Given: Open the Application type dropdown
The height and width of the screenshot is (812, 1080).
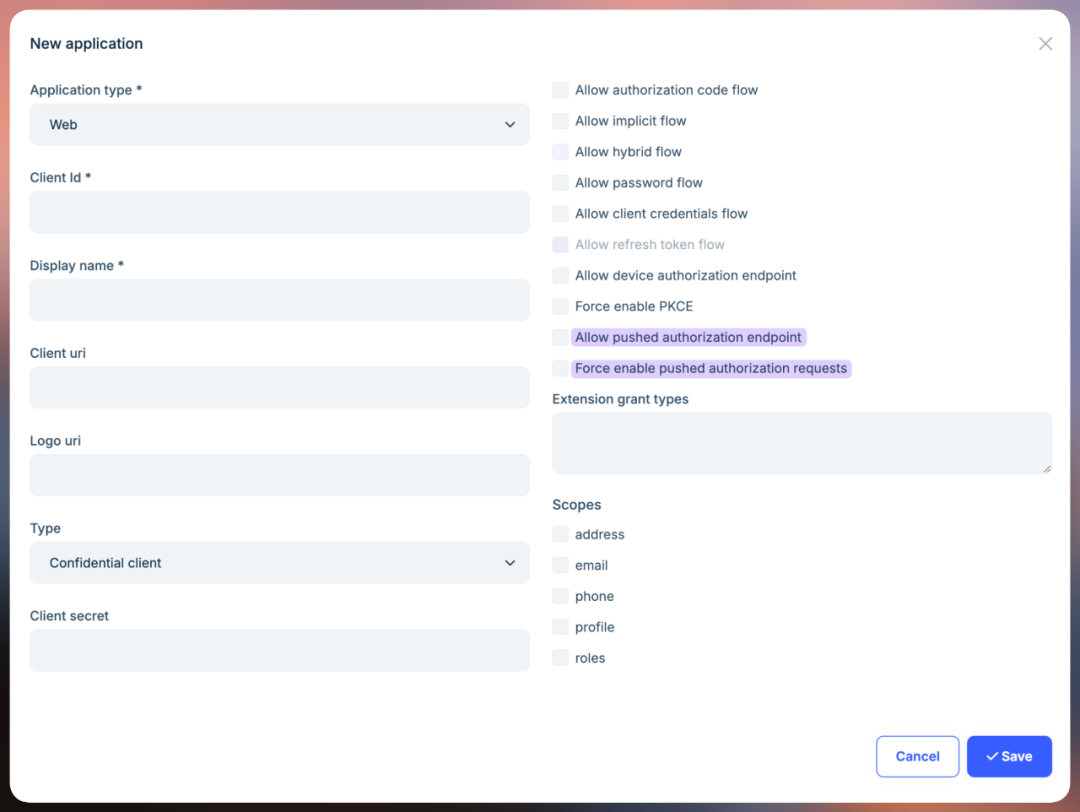Looking at the screenshot, I should (x=279, y=124).
